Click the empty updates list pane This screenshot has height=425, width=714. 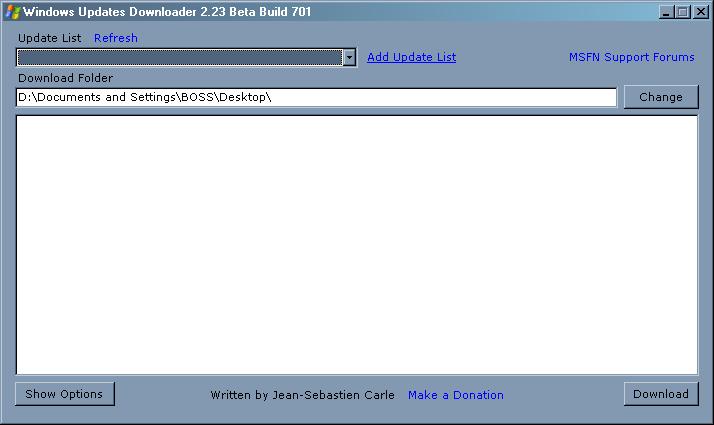(356, 245)
